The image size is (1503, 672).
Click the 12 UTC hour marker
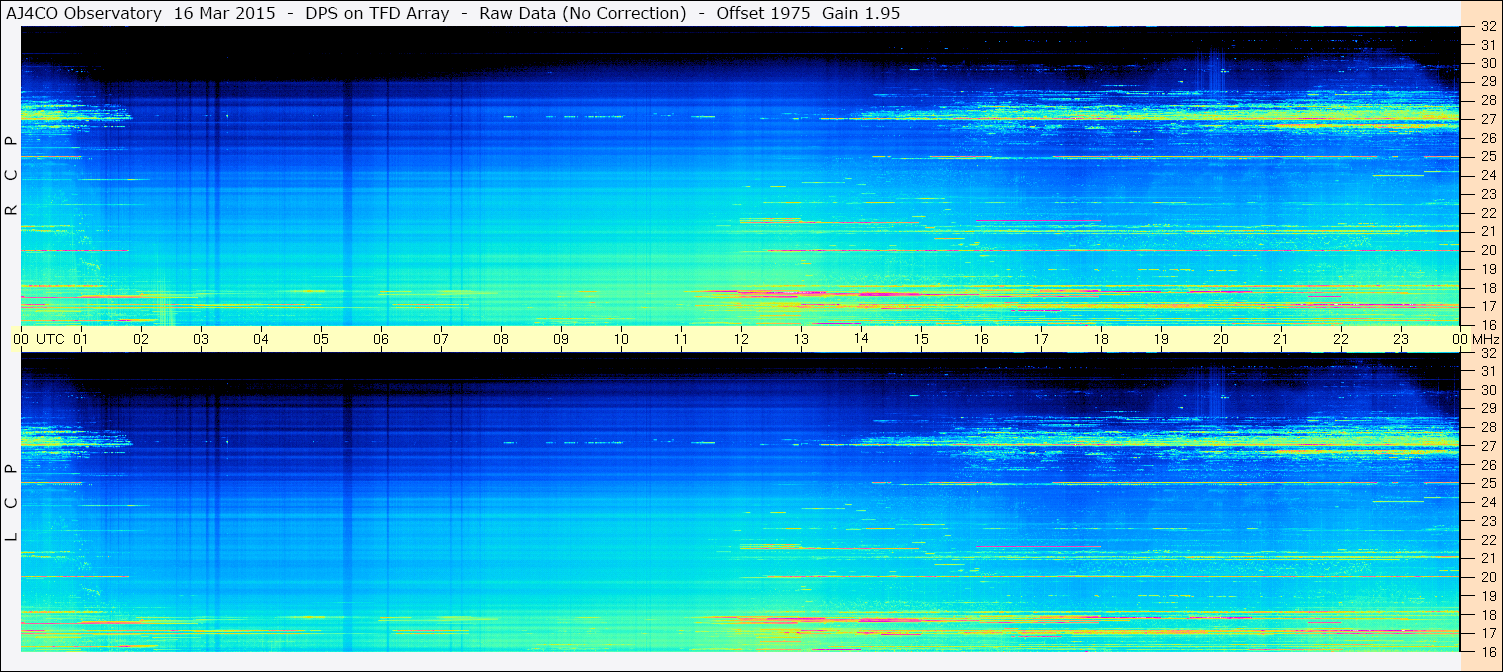click(741, 339)
